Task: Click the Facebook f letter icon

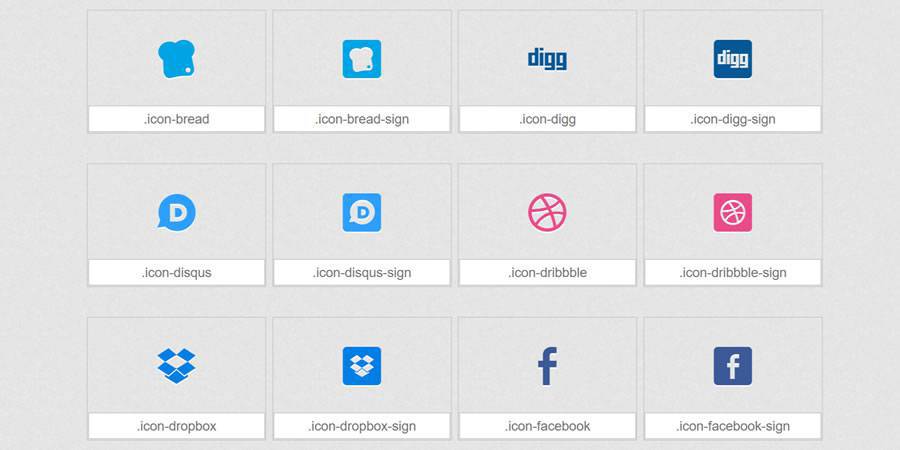Action: [x=547, y=366]
